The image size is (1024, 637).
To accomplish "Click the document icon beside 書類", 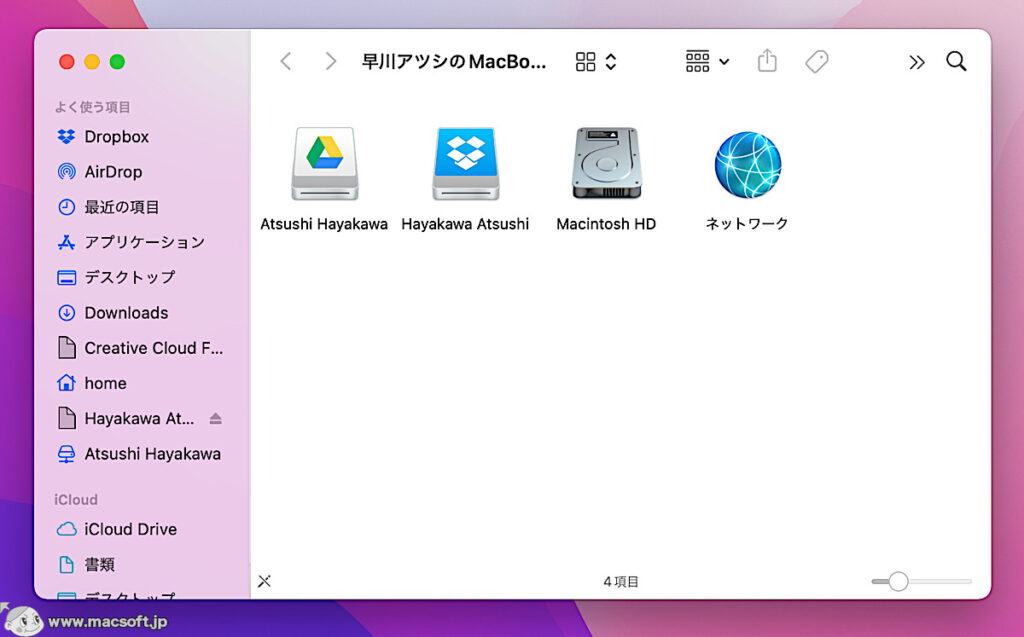I will click(x=66, y=564).
